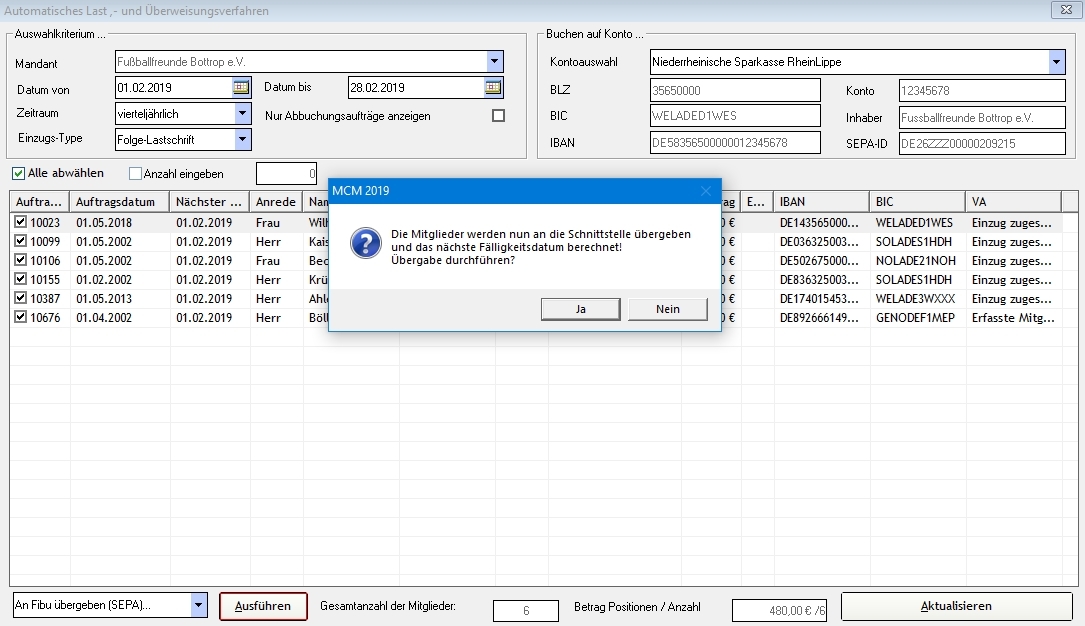The image size is (1085, 626).
Task: Click the Anzahl number input field
Action: [286, 174]
